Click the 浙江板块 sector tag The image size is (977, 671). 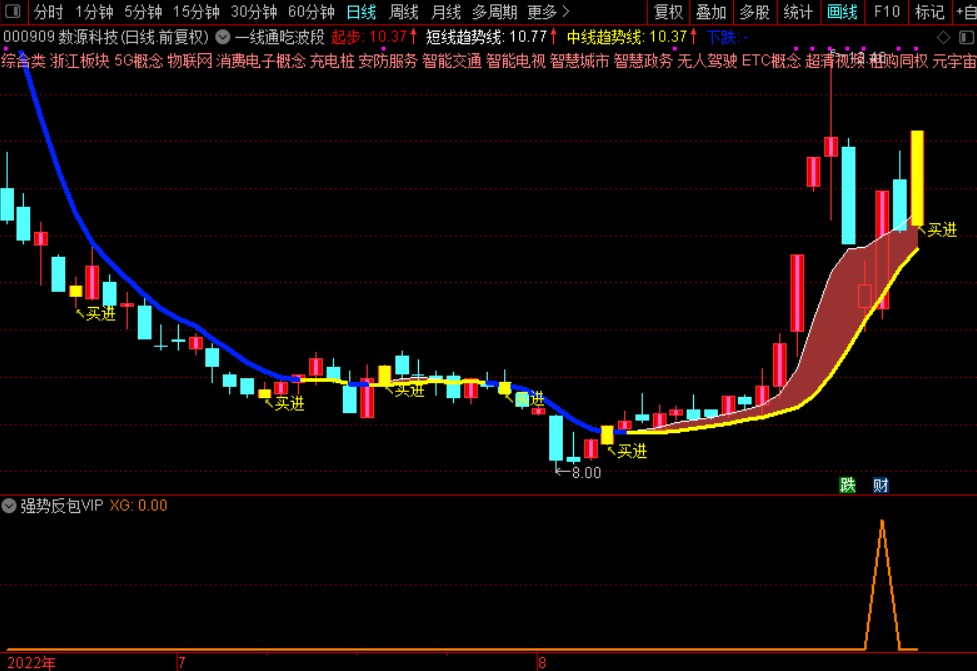click(80, 61)
